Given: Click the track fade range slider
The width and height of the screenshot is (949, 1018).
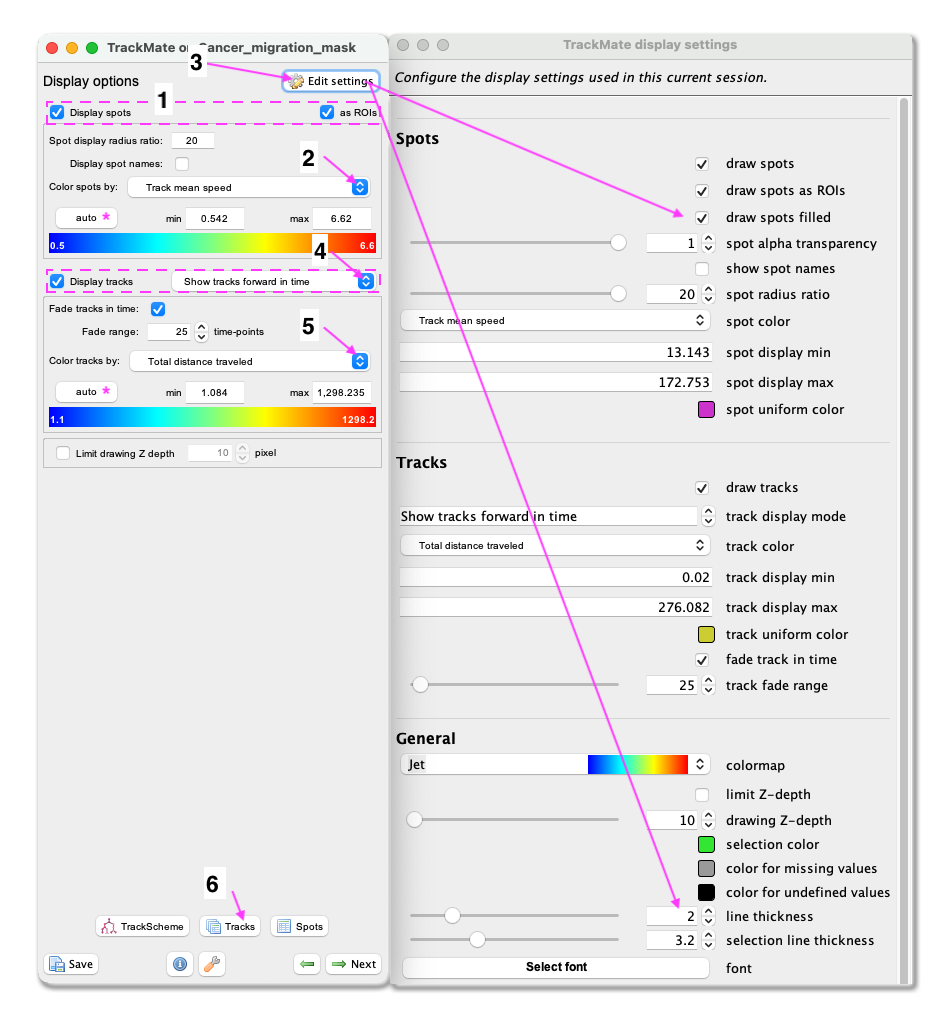Looking at the screenshot, I should pos(515,684).
